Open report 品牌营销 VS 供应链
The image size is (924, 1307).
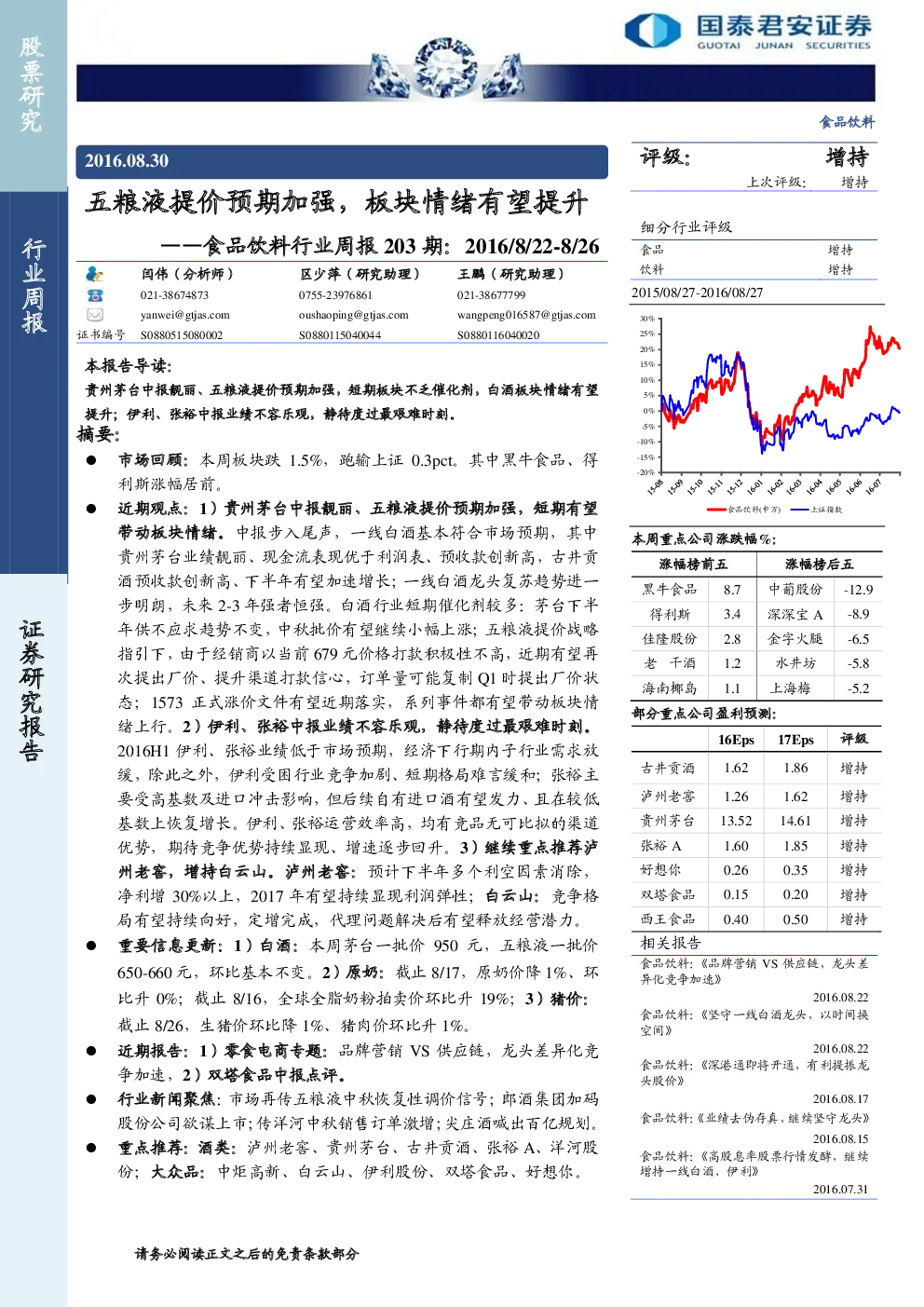tap(754, 972)
